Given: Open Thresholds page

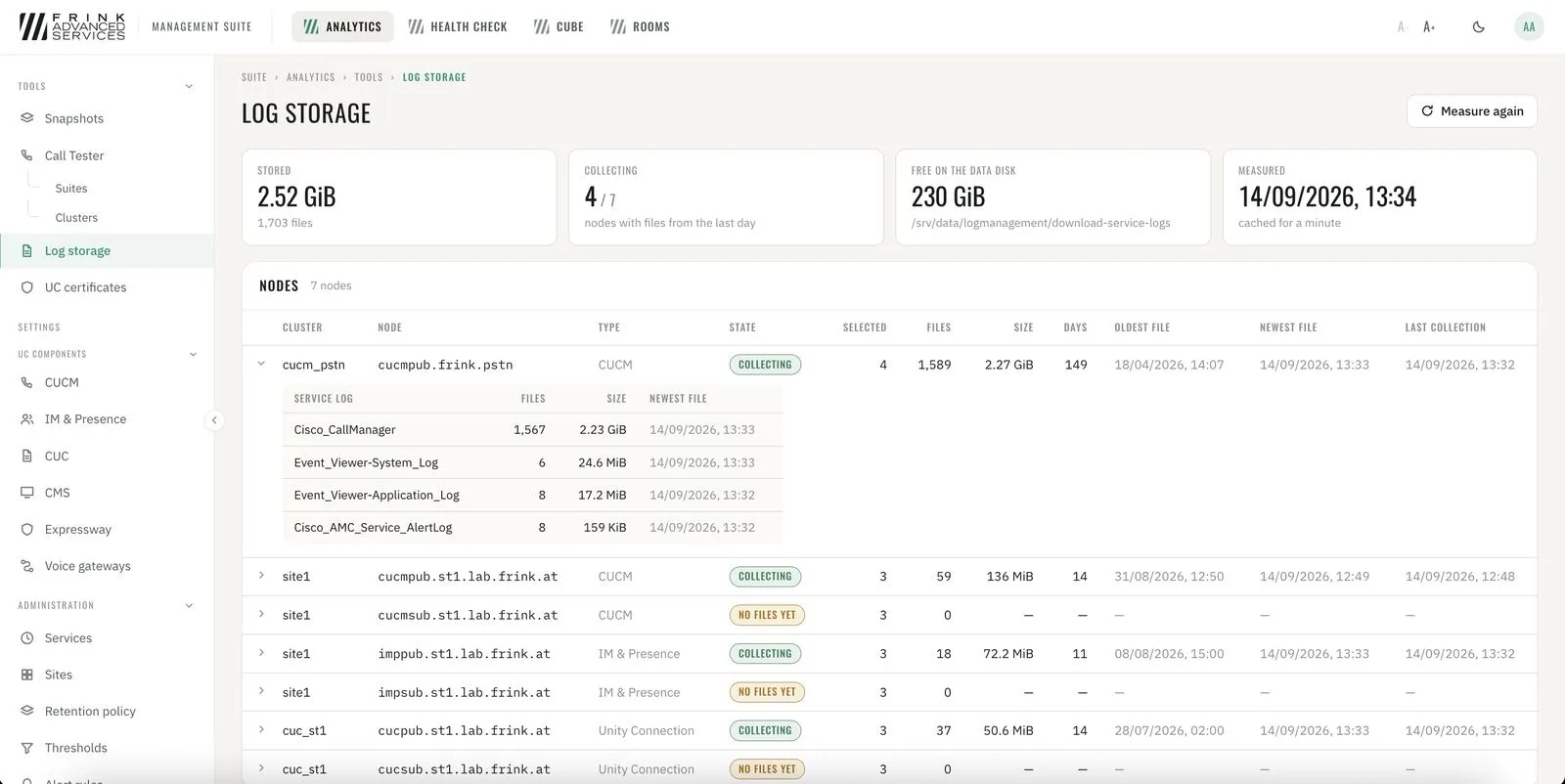Looking at the screenshot, I should [75, 748].
